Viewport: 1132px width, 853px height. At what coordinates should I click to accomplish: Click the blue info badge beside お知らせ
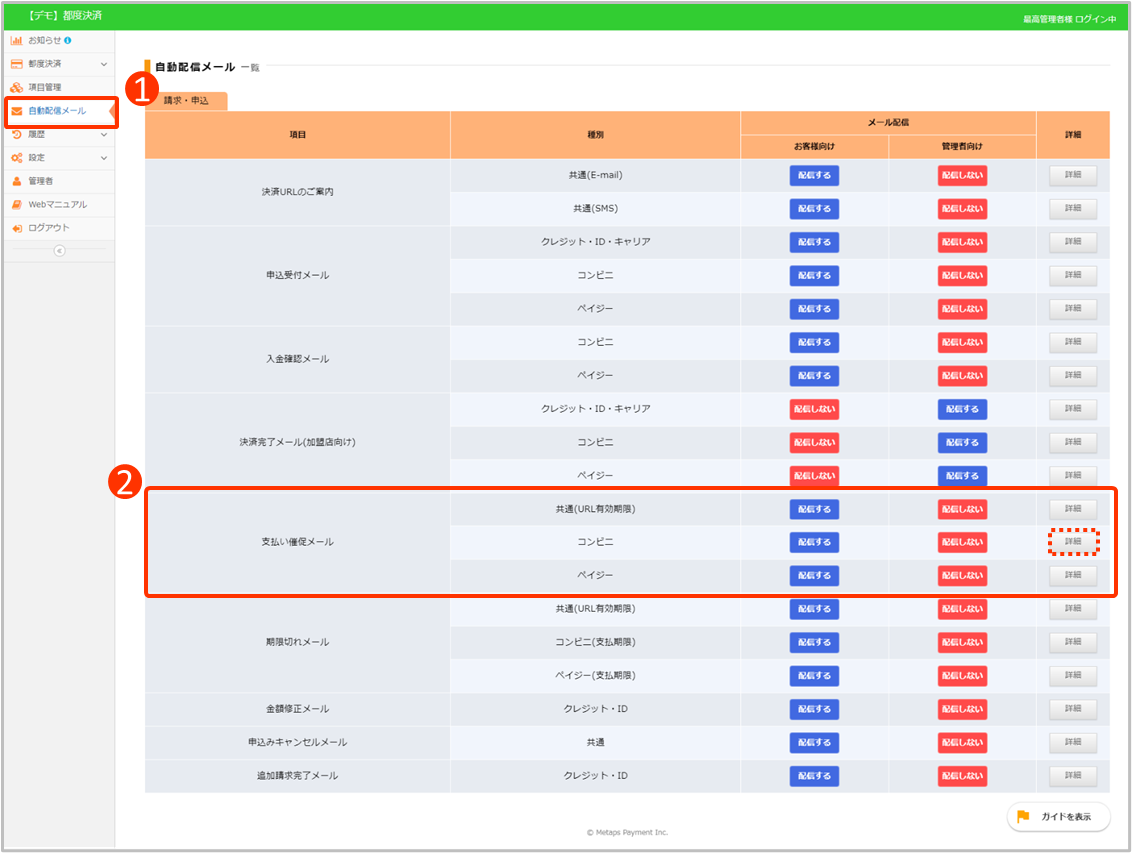coord(67,40)
